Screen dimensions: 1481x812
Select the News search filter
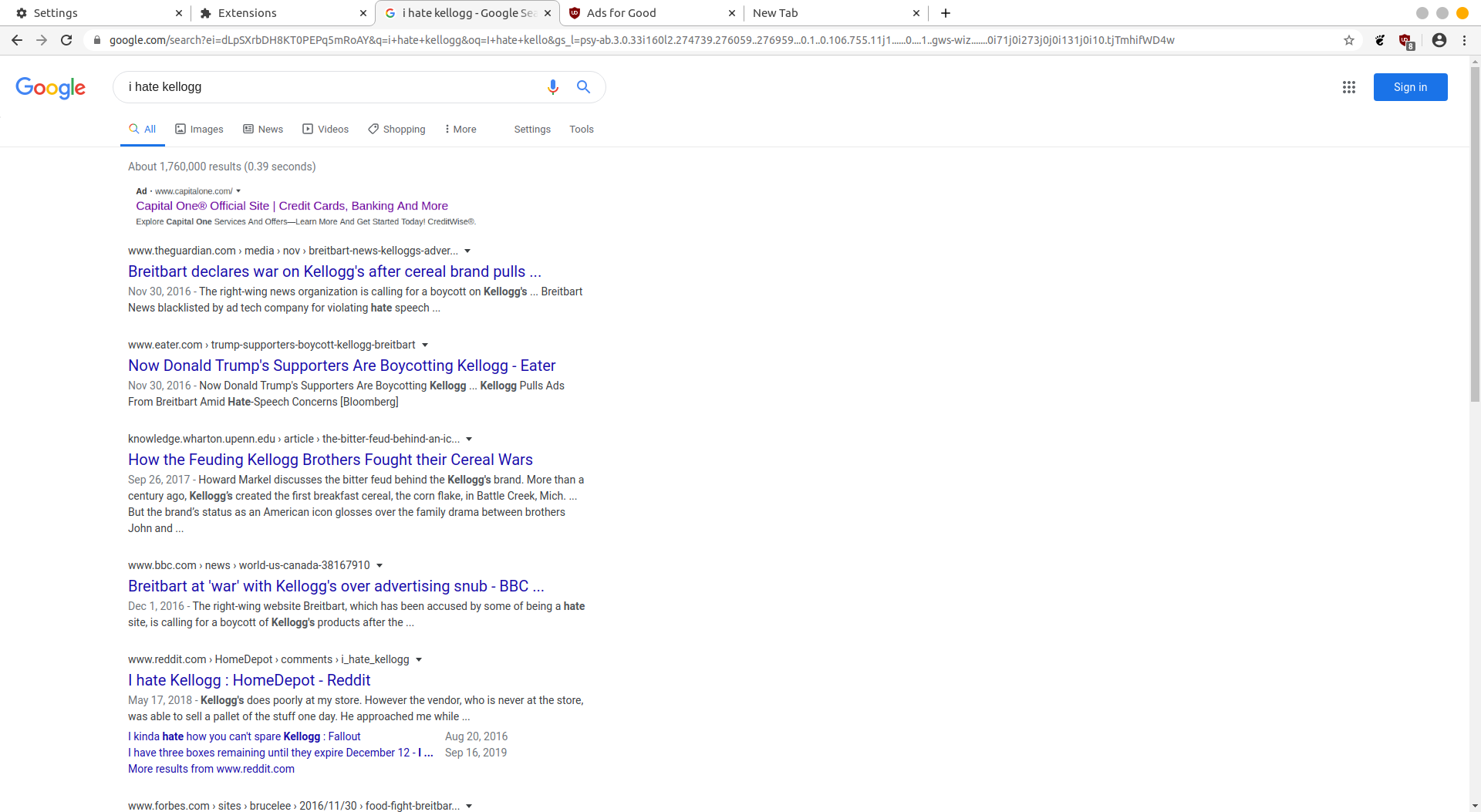263,129
